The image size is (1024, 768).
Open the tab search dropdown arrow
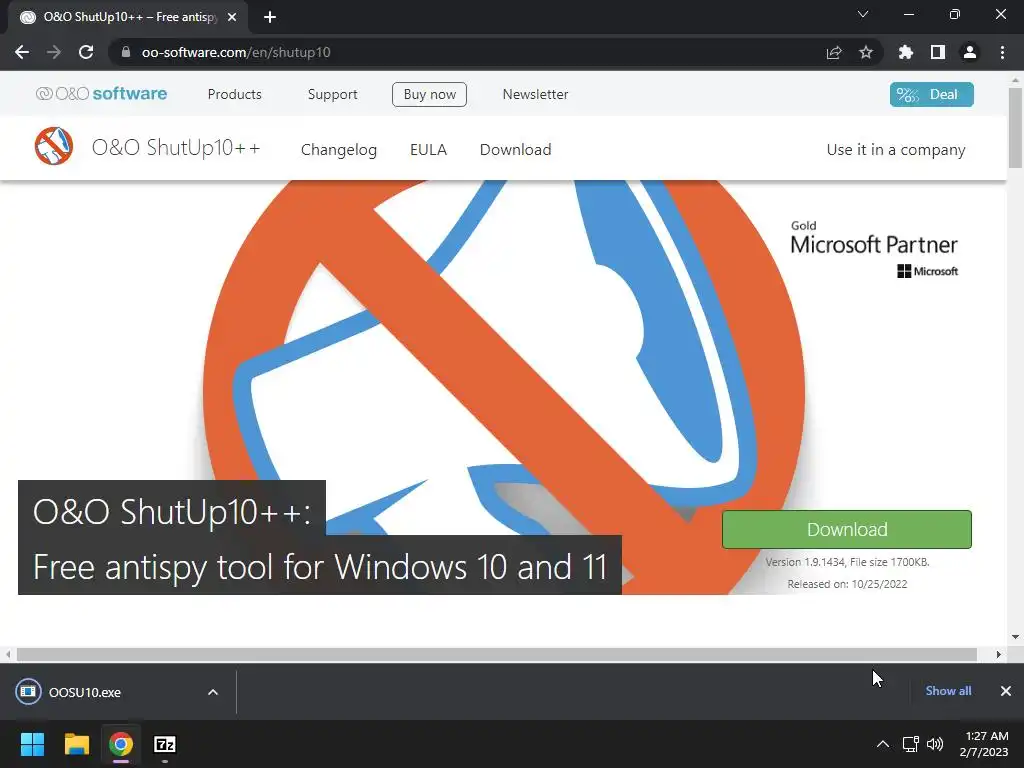[863, 14]
